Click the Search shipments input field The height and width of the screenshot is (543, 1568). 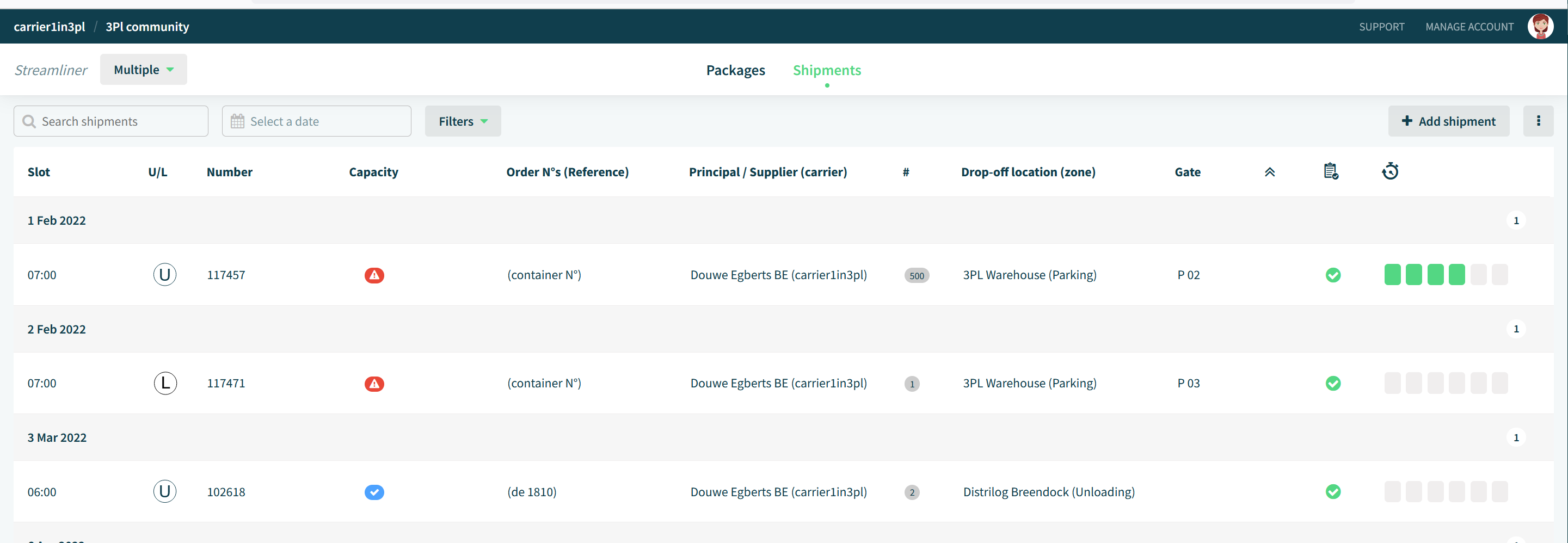pos(111,121)
